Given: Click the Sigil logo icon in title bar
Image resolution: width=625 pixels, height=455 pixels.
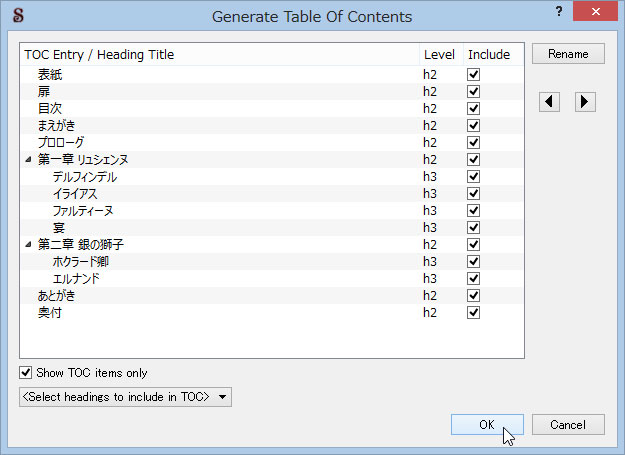Looking at the screenshot, I should point(18,16).
